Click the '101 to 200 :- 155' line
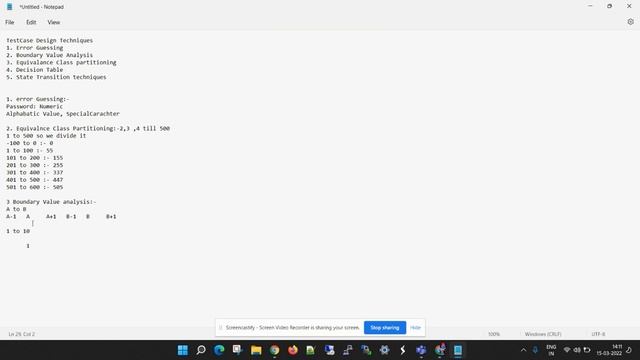 point(34,158)
